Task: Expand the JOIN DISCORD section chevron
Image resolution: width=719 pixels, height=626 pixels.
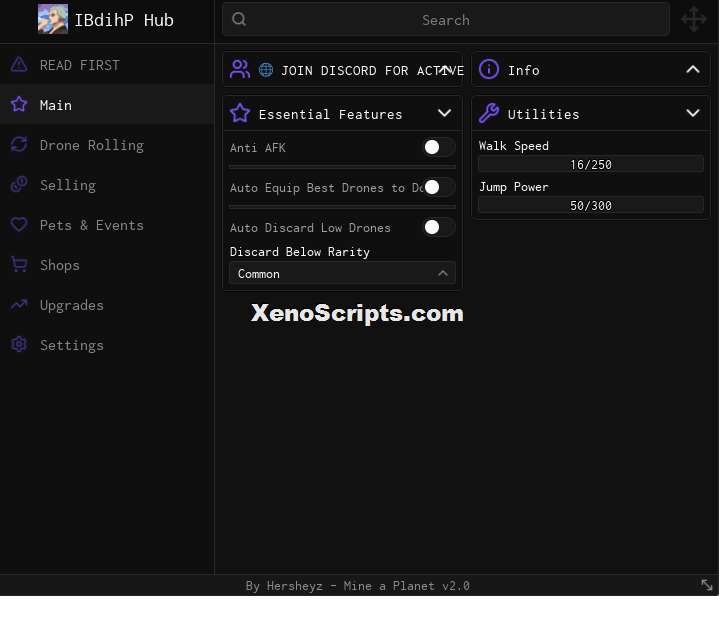Action: (444, 70)
